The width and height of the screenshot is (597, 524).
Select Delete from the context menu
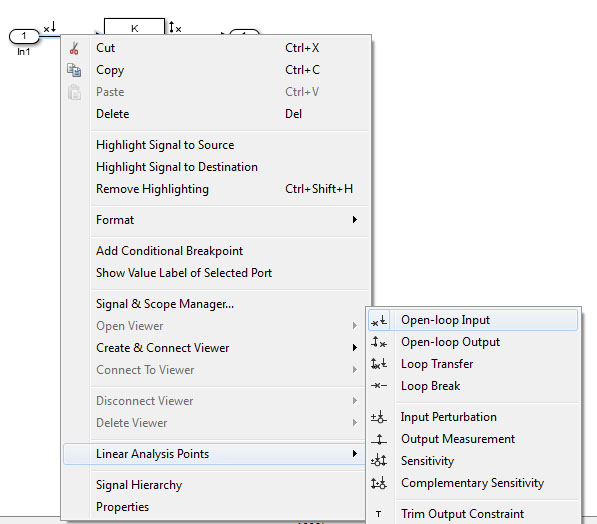(x=113, y=114)
